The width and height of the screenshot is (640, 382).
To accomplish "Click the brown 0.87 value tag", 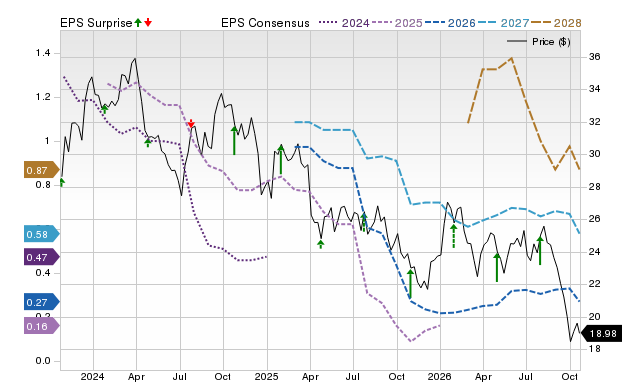I will [x=42, y=170].
